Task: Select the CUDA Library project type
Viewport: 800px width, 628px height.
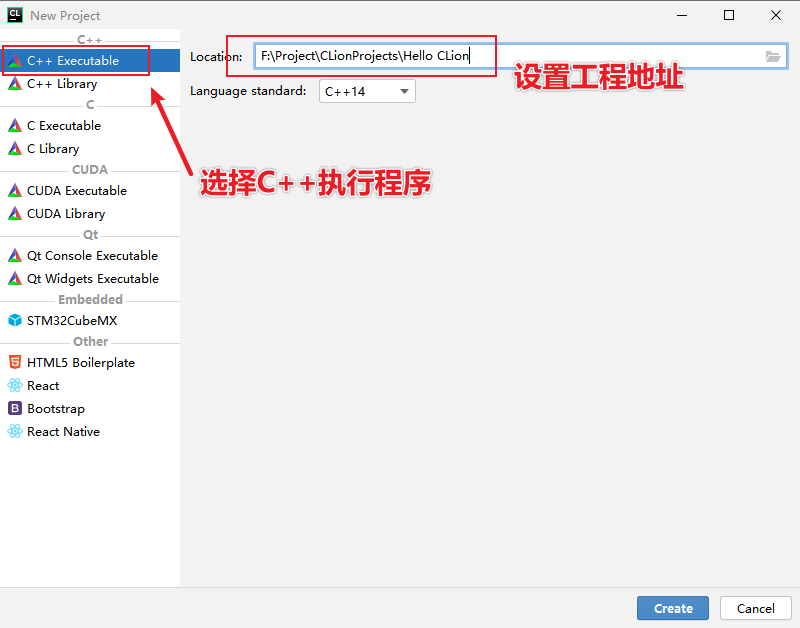Action: tap(67, 213)
